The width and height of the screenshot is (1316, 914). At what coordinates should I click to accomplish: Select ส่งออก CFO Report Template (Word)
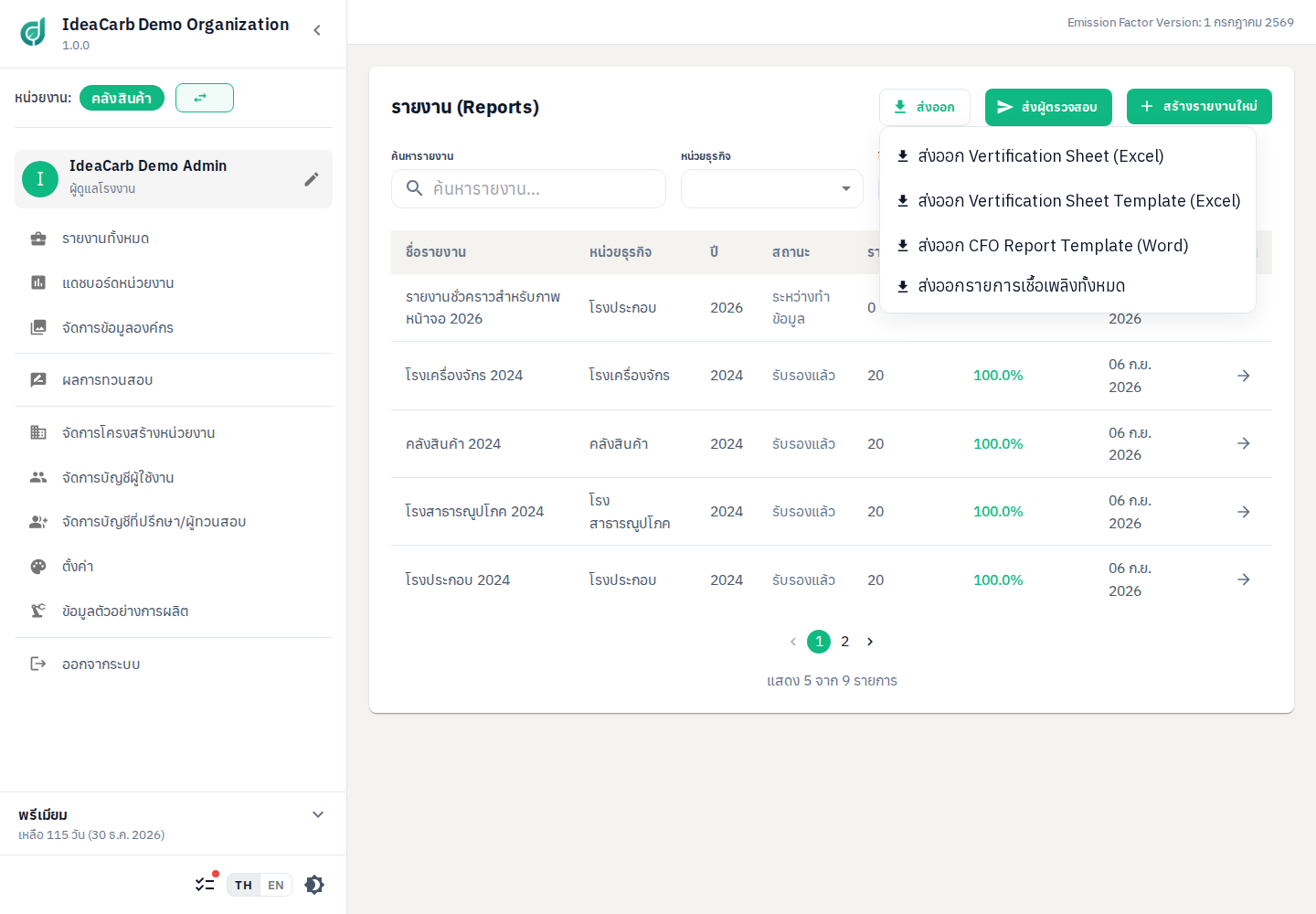1067,246
